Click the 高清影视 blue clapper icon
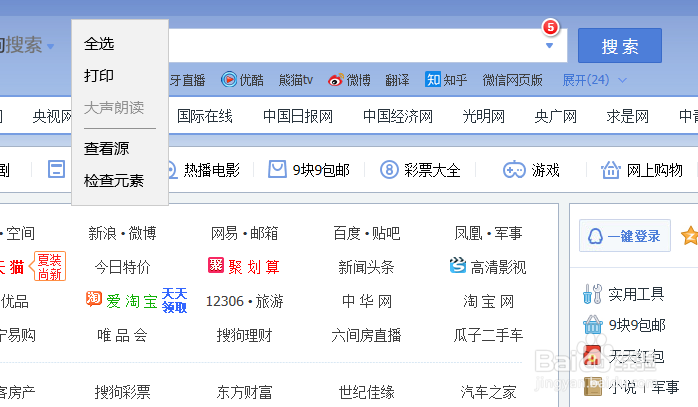The image size is (698, 407). click(458, 265)
